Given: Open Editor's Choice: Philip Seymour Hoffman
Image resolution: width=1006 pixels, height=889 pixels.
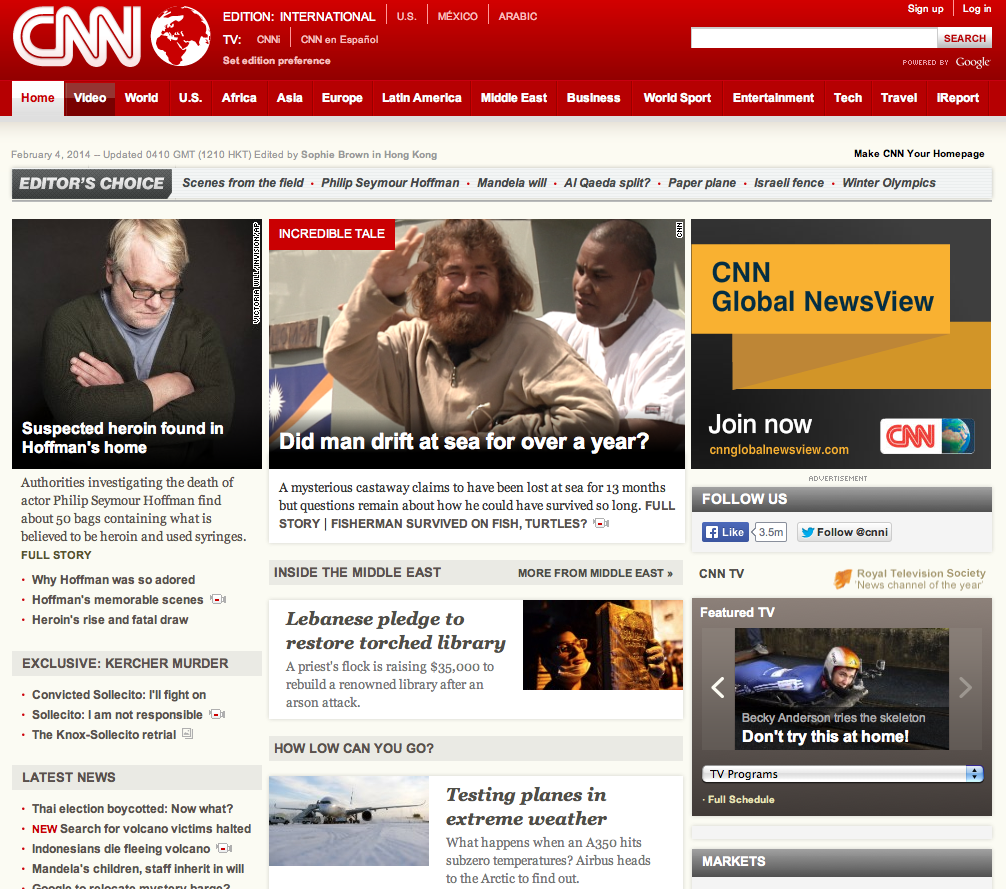Looking at the screenshot, I should [390, 183].
